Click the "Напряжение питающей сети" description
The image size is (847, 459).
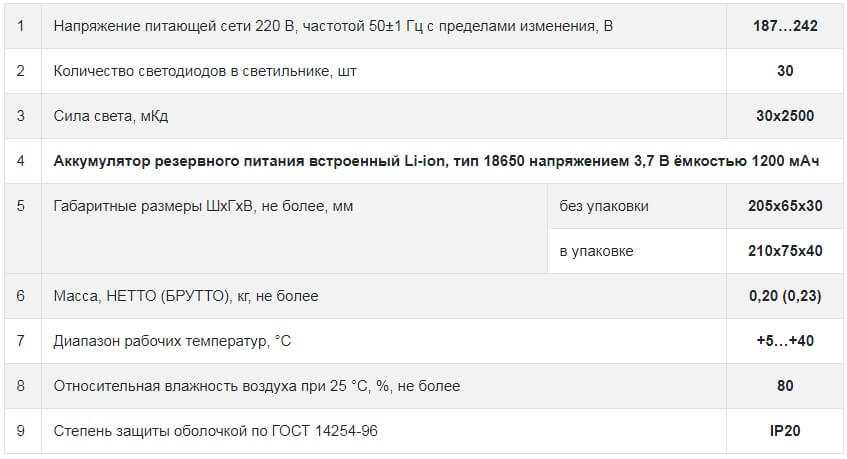click(333, 26)
